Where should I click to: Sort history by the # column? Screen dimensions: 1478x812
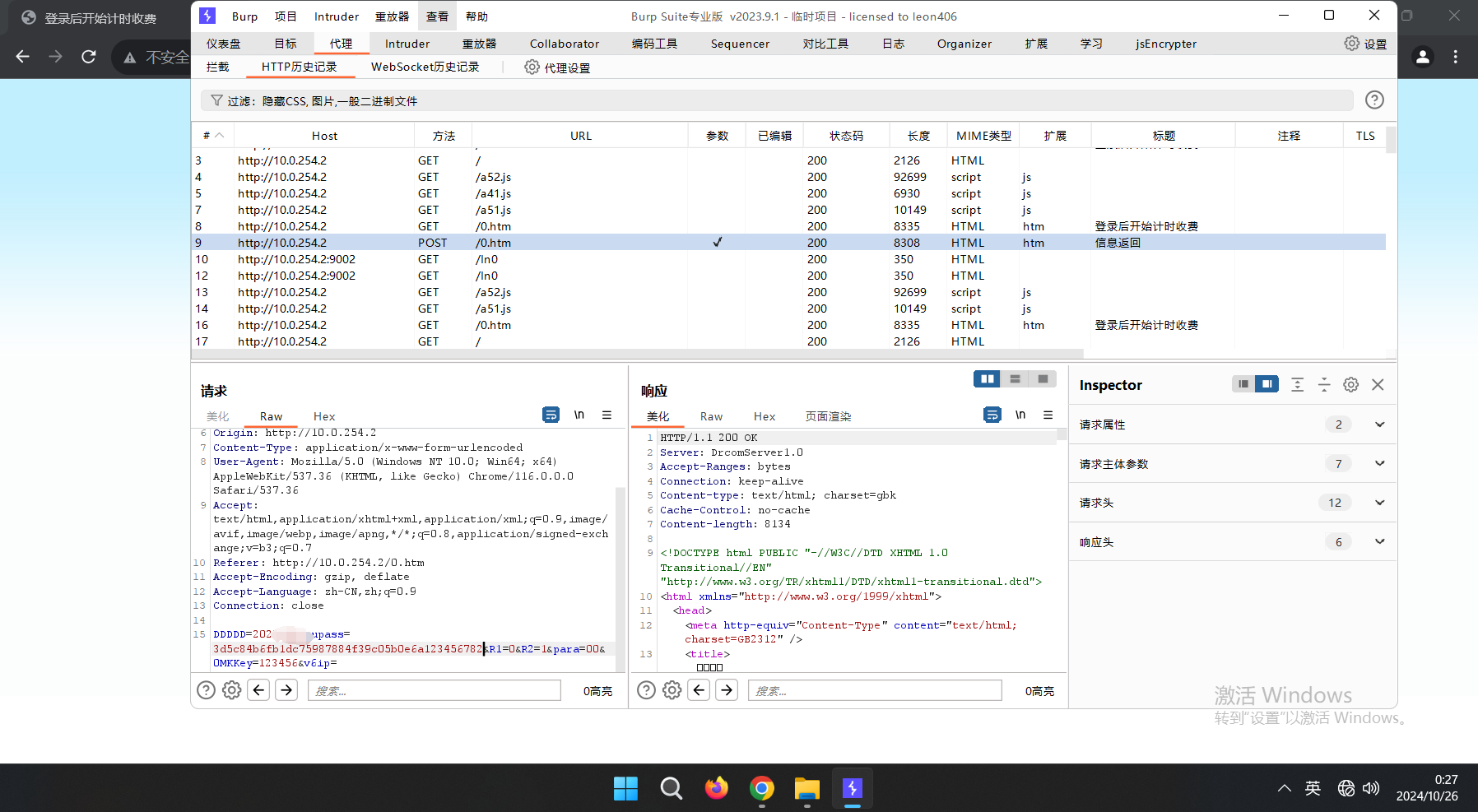click(x=213, y=136)
